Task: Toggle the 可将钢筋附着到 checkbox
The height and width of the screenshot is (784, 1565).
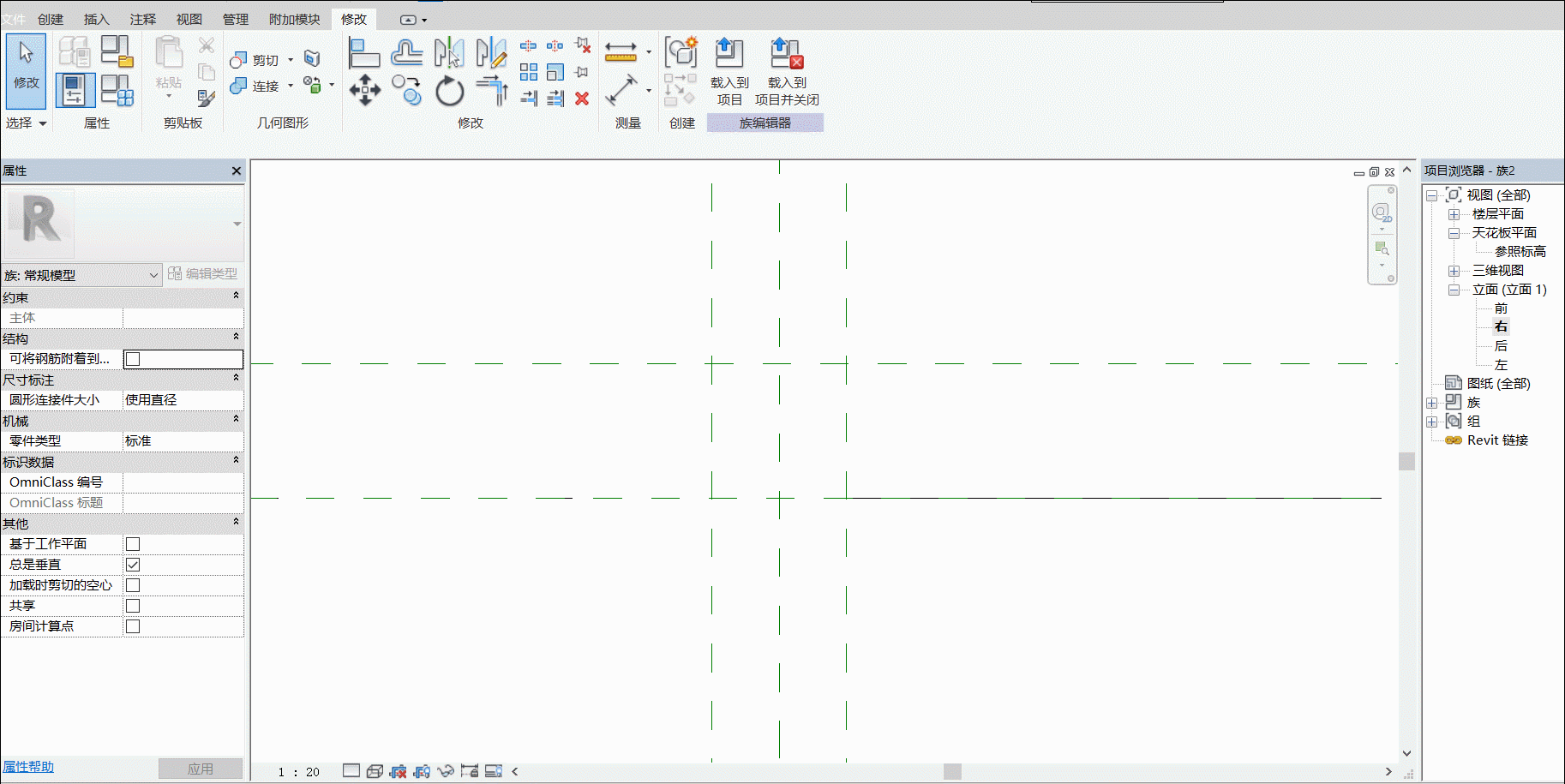Action: tap(133, 359)
